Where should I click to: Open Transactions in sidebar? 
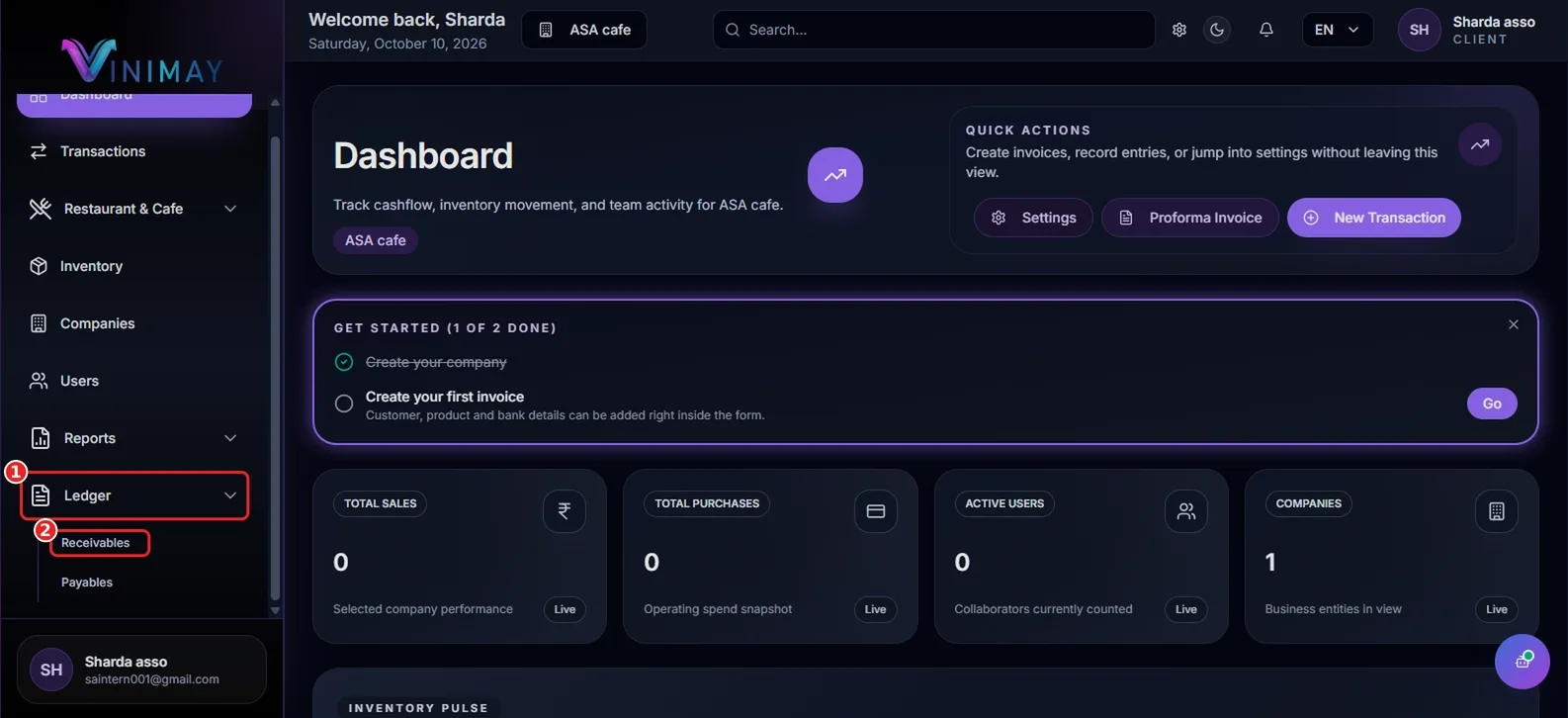[134, 151]
